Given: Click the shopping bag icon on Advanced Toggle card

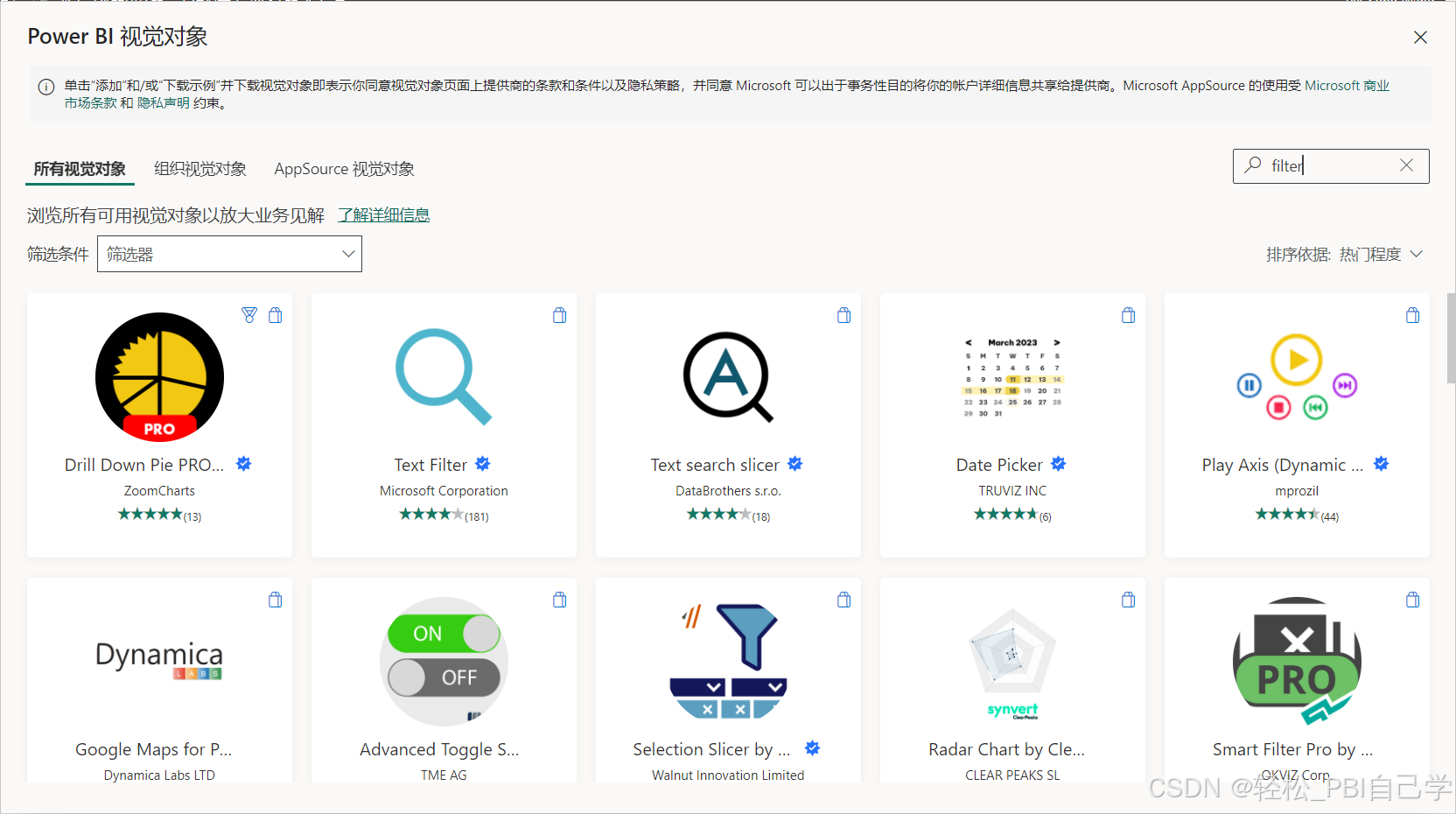Looking at the screenshot, I should [x=560, y=600].
